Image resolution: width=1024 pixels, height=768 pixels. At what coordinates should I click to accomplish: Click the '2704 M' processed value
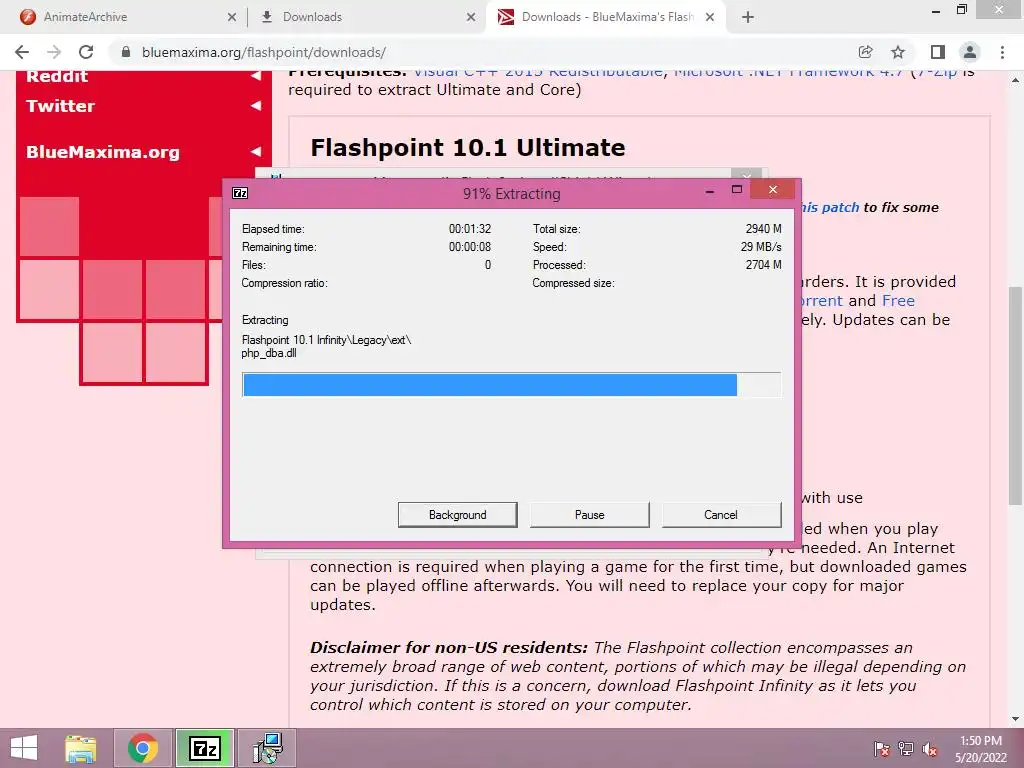(763, 265)
